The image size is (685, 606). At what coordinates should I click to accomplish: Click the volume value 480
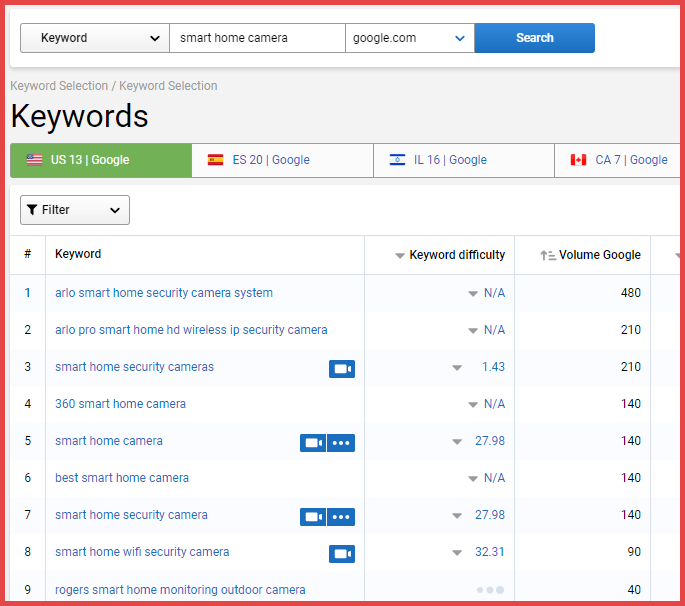click(631, 293)
